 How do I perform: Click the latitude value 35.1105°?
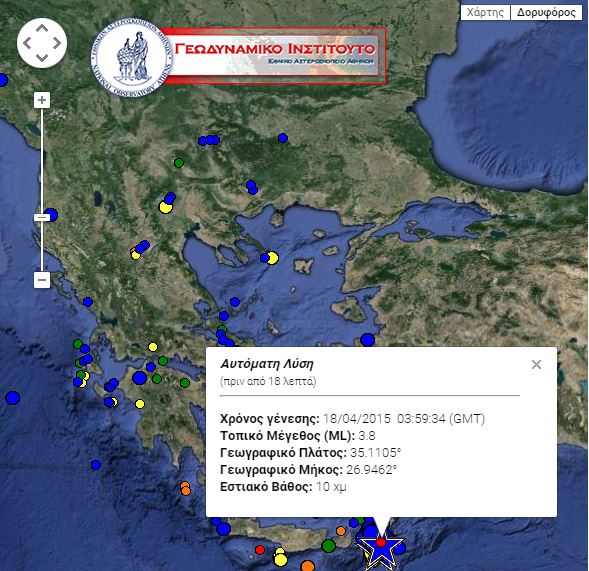pyautogui.click(x=376, y=453)
